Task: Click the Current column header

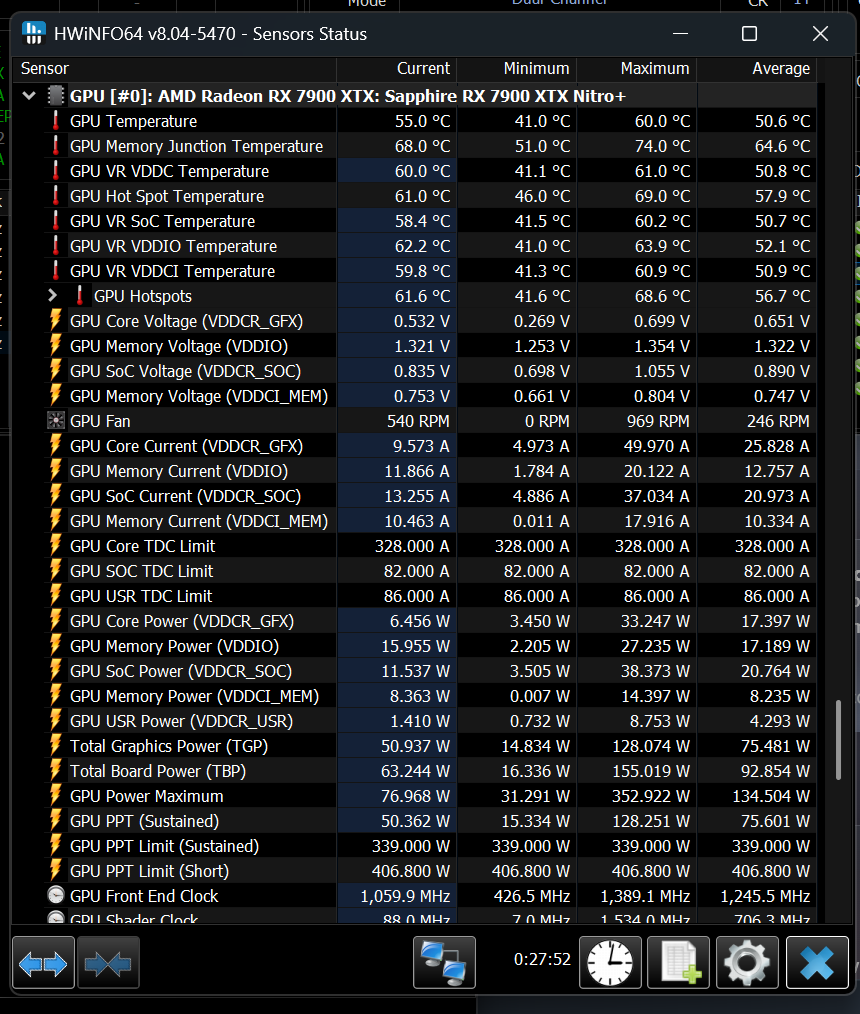Action: (396, 69)
